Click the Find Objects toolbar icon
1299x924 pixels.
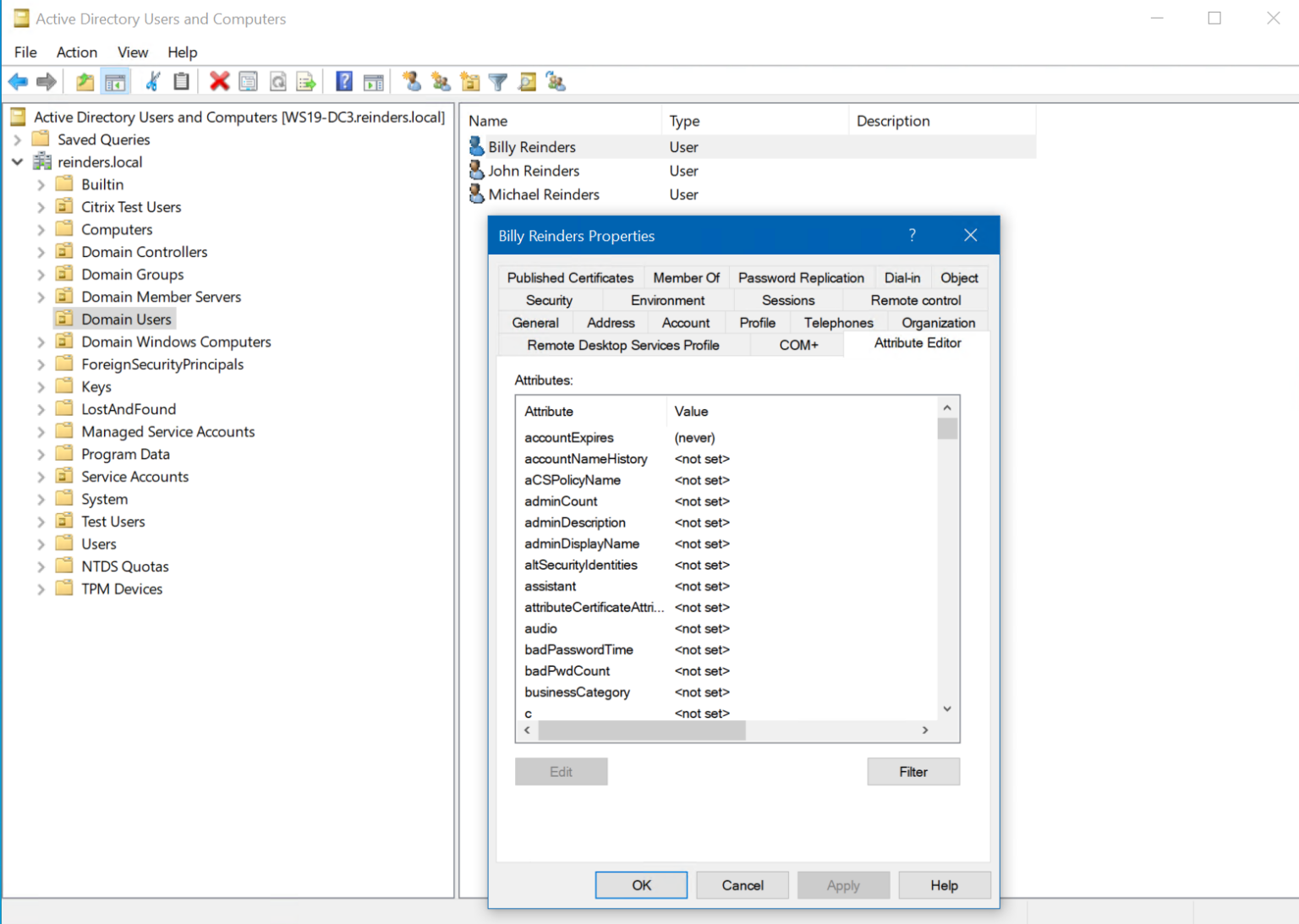[527, 81]
